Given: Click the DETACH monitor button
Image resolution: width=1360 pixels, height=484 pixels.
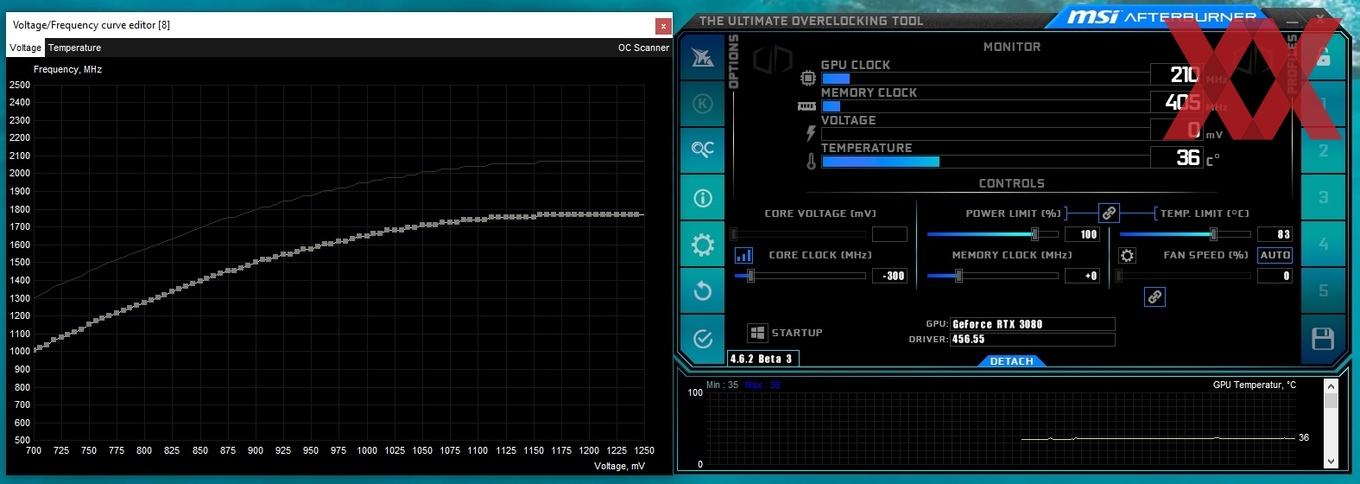Looking at the screenshot, I should pos(1011,361).
